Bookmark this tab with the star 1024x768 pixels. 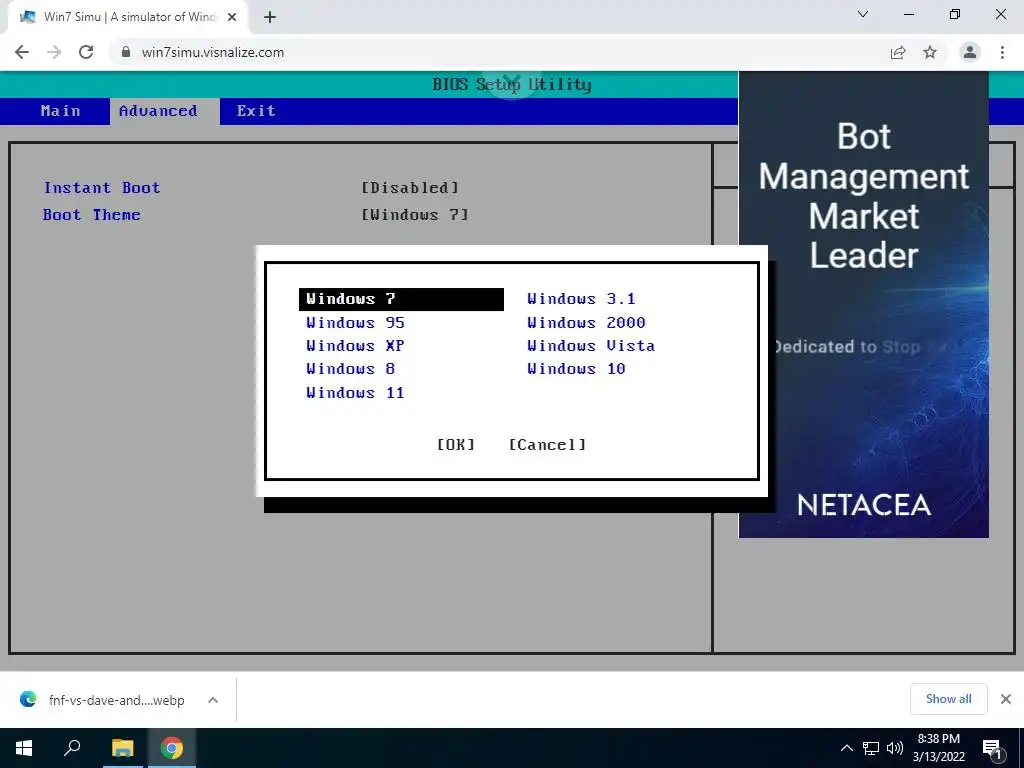pos(930,52)
